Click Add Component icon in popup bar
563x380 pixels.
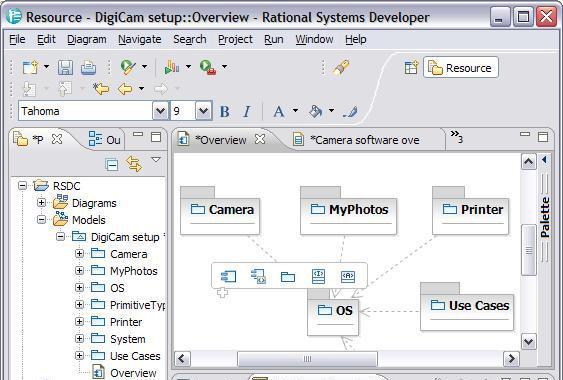click(228, 276)
